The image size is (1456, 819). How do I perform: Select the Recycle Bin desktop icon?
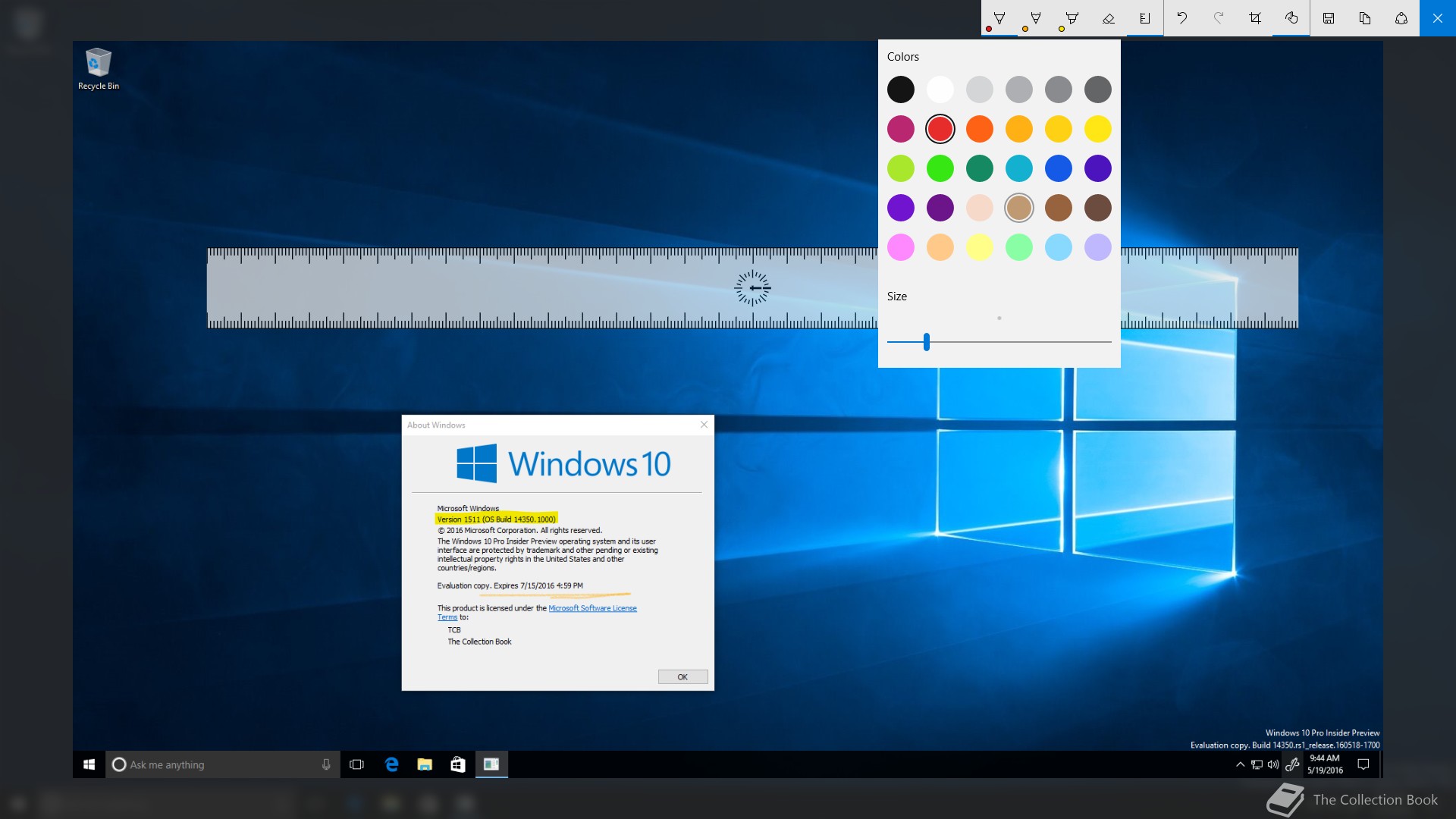coord(99,69)
